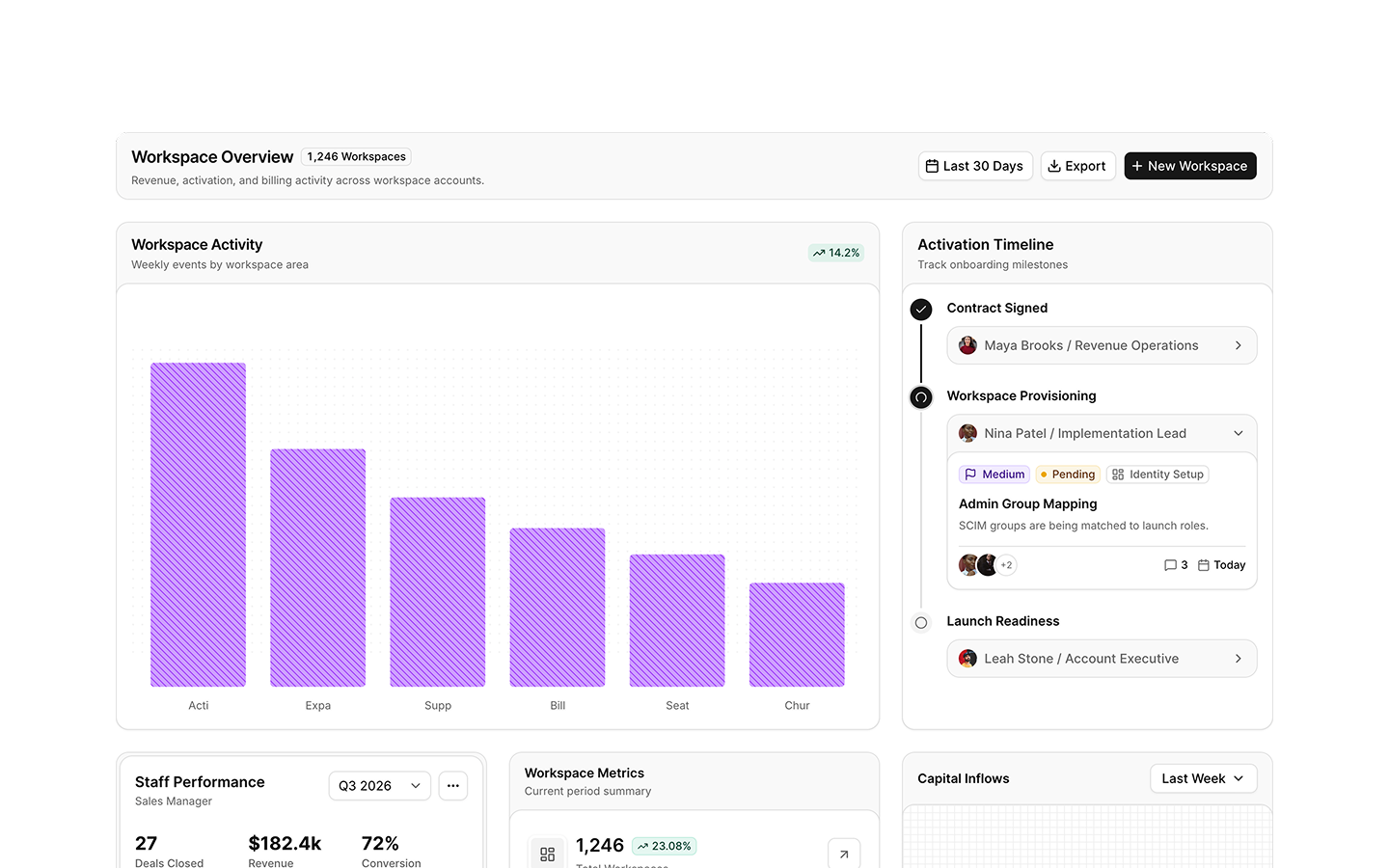
Task: Click the Chur bar in Workspace Activity
Action: coord(797,635)
